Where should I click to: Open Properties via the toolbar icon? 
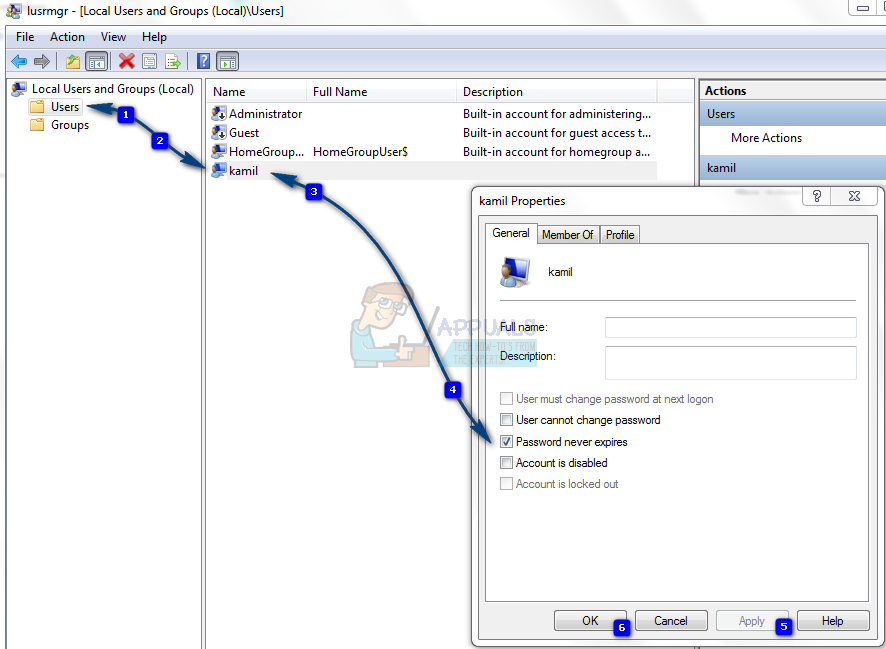pos(150,61)
